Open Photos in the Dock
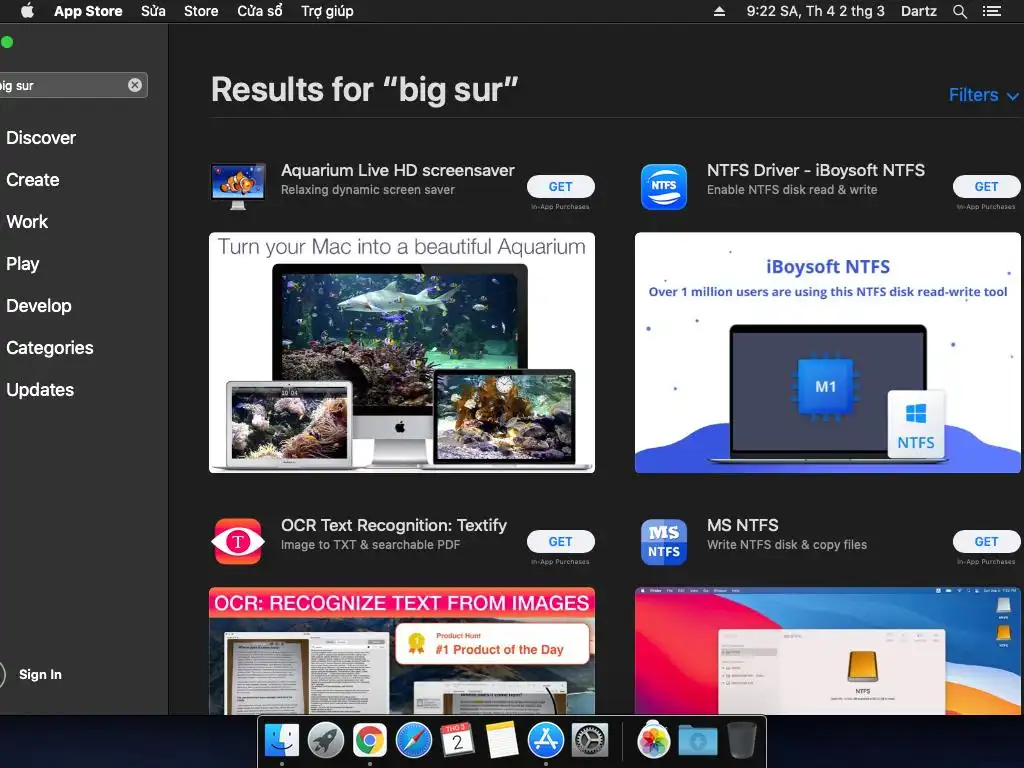Image resolution: width=1024 pixels, height=768 pixels. 653,741
